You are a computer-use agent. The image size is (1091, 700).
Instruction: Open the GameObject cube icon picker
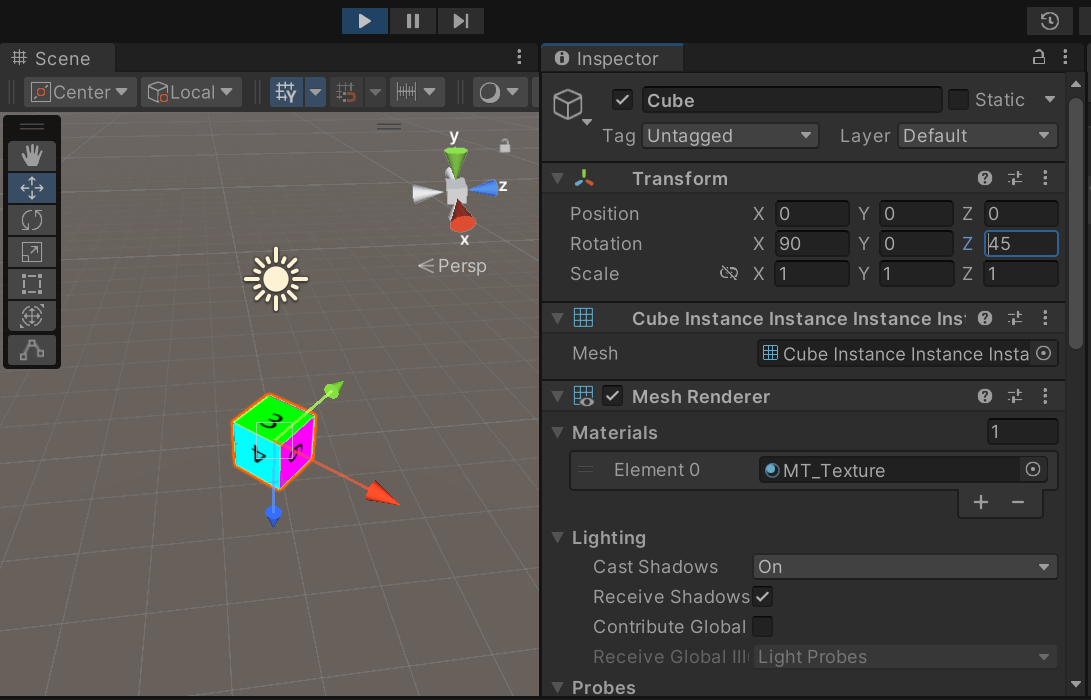coord(572,106)
